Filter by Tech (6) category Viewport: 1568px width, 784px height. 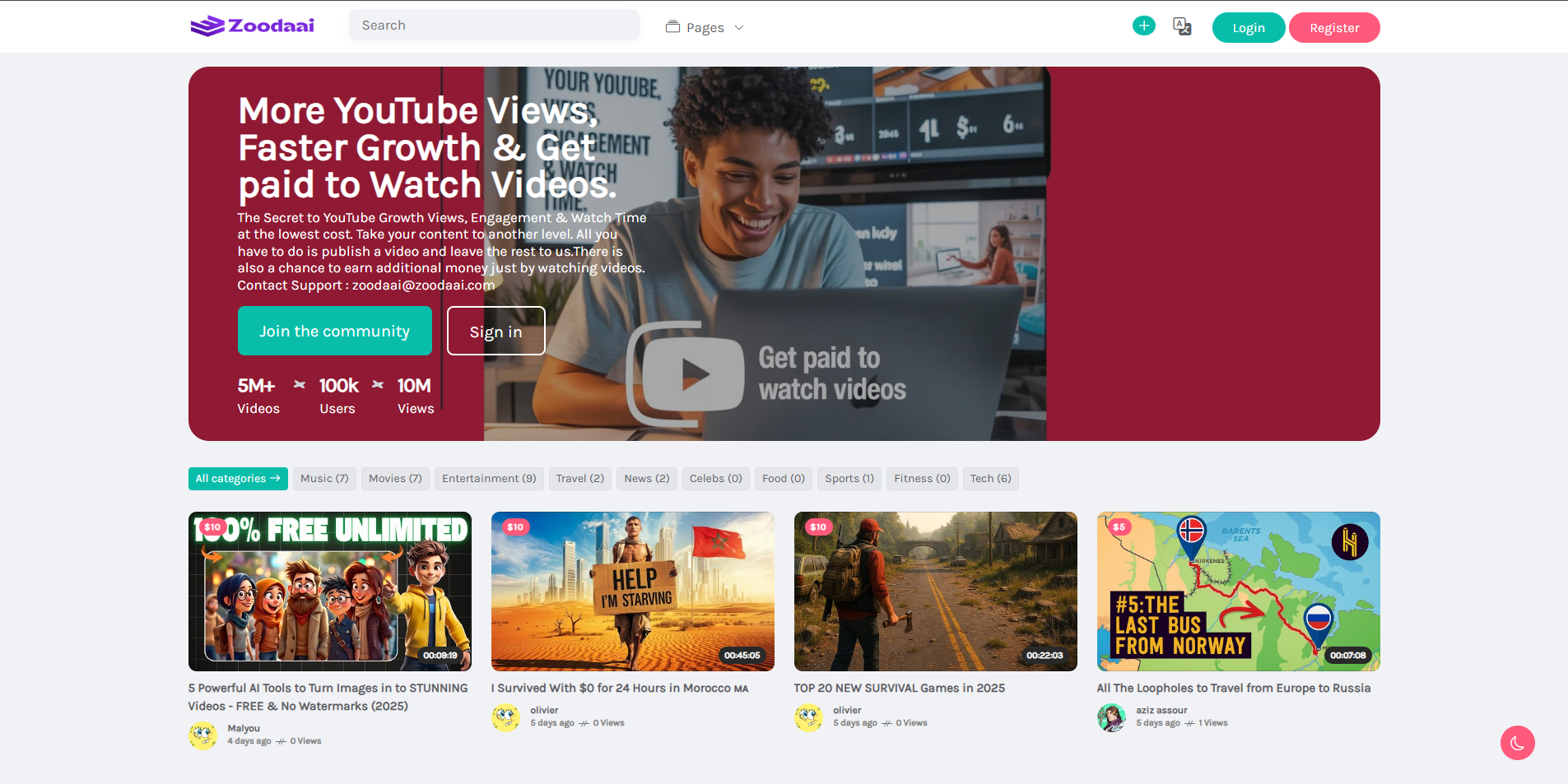[x=990, y=479]
